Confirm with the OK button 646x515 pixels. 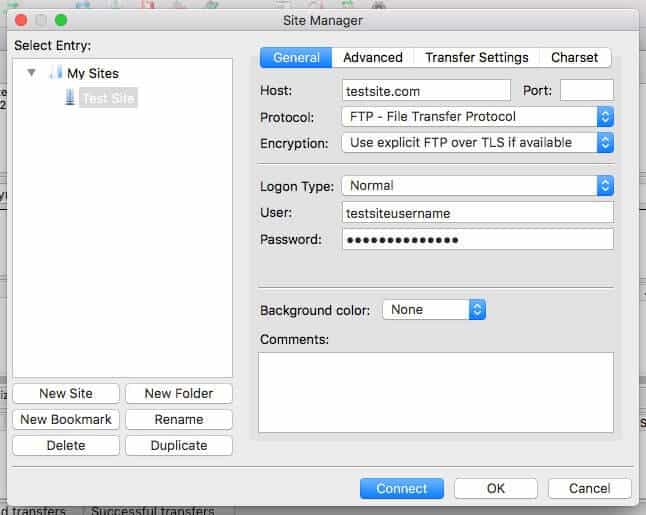496,489
